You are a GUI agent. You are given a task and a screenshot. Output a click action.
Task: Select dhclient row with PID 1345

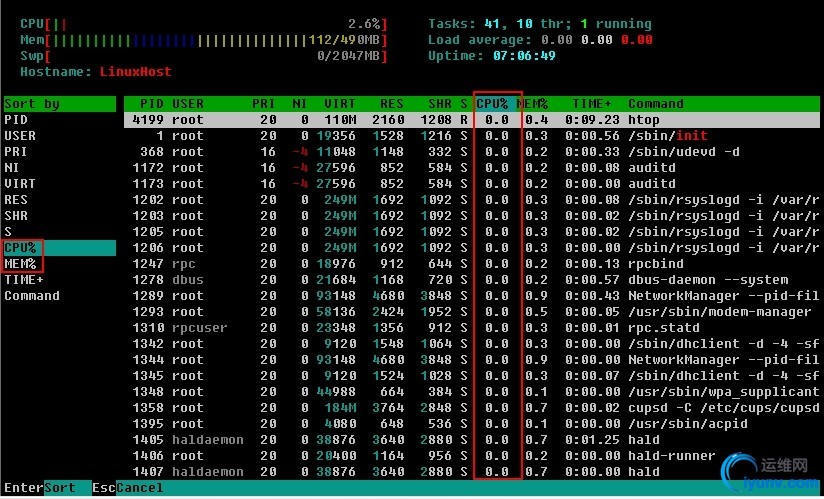(x=471, y=376)
